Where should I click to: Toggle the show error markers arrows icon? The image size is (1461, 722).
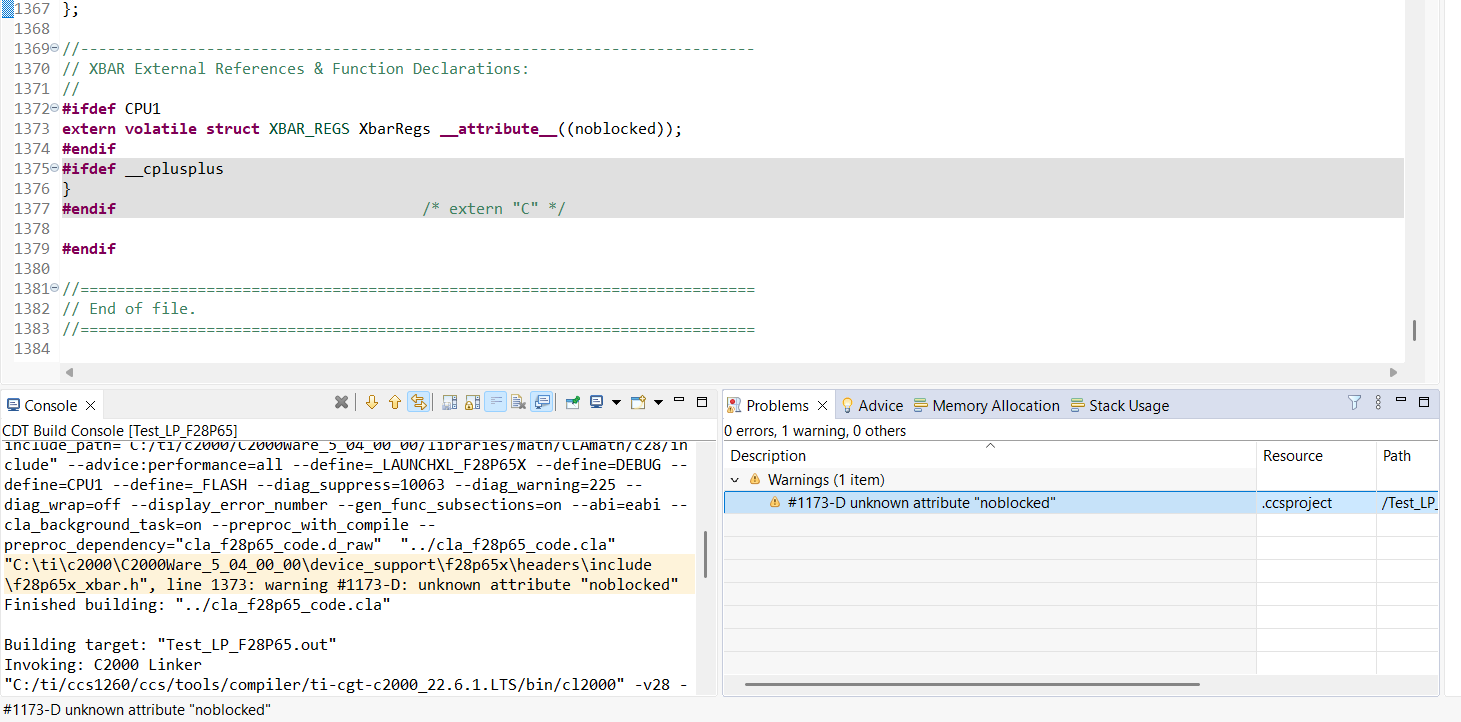pyautogui.click(x=419, y=402)
